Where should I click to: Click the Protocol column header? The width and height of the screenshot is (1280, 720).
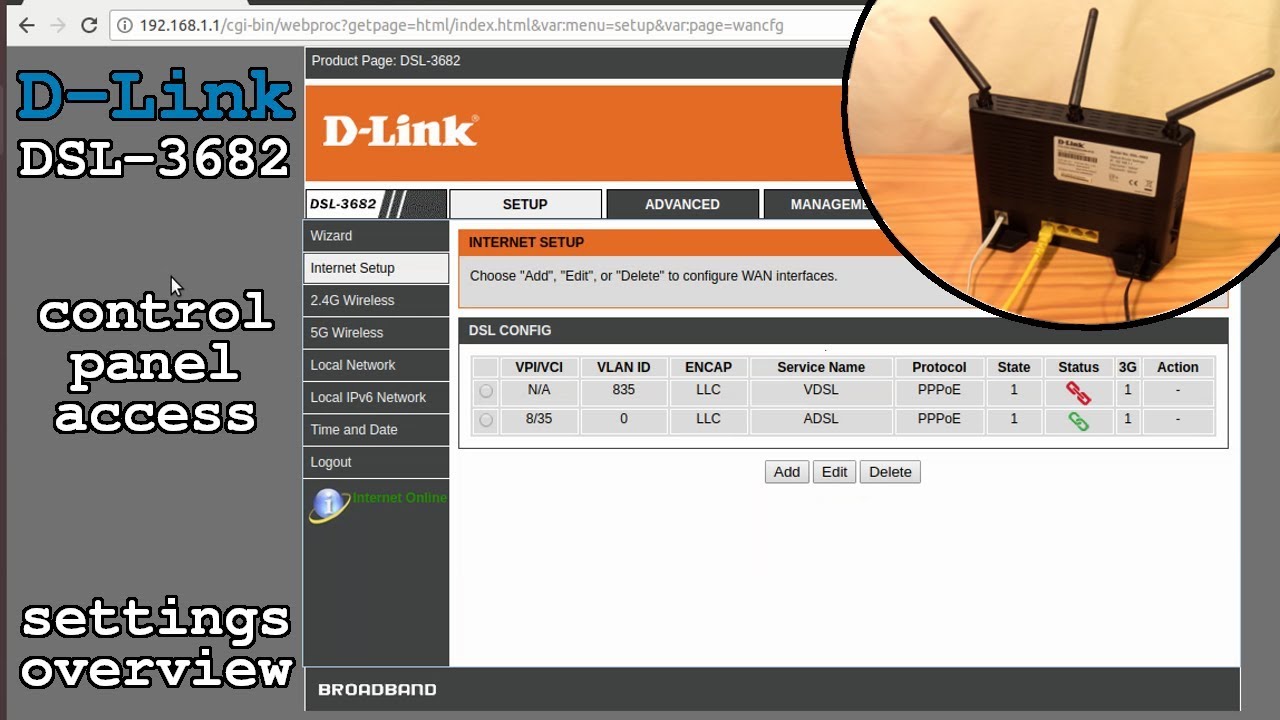pos(939,367)
